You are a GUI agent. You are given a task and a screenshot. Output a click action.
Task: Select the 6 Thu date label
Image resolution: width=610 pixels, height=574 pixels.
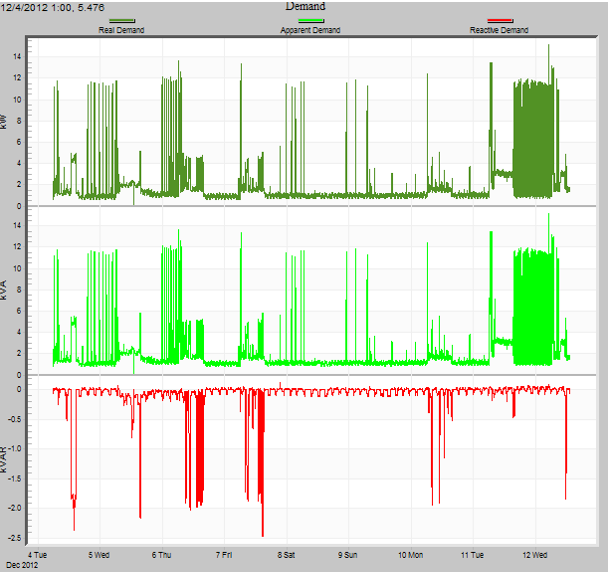click(161, 553)
